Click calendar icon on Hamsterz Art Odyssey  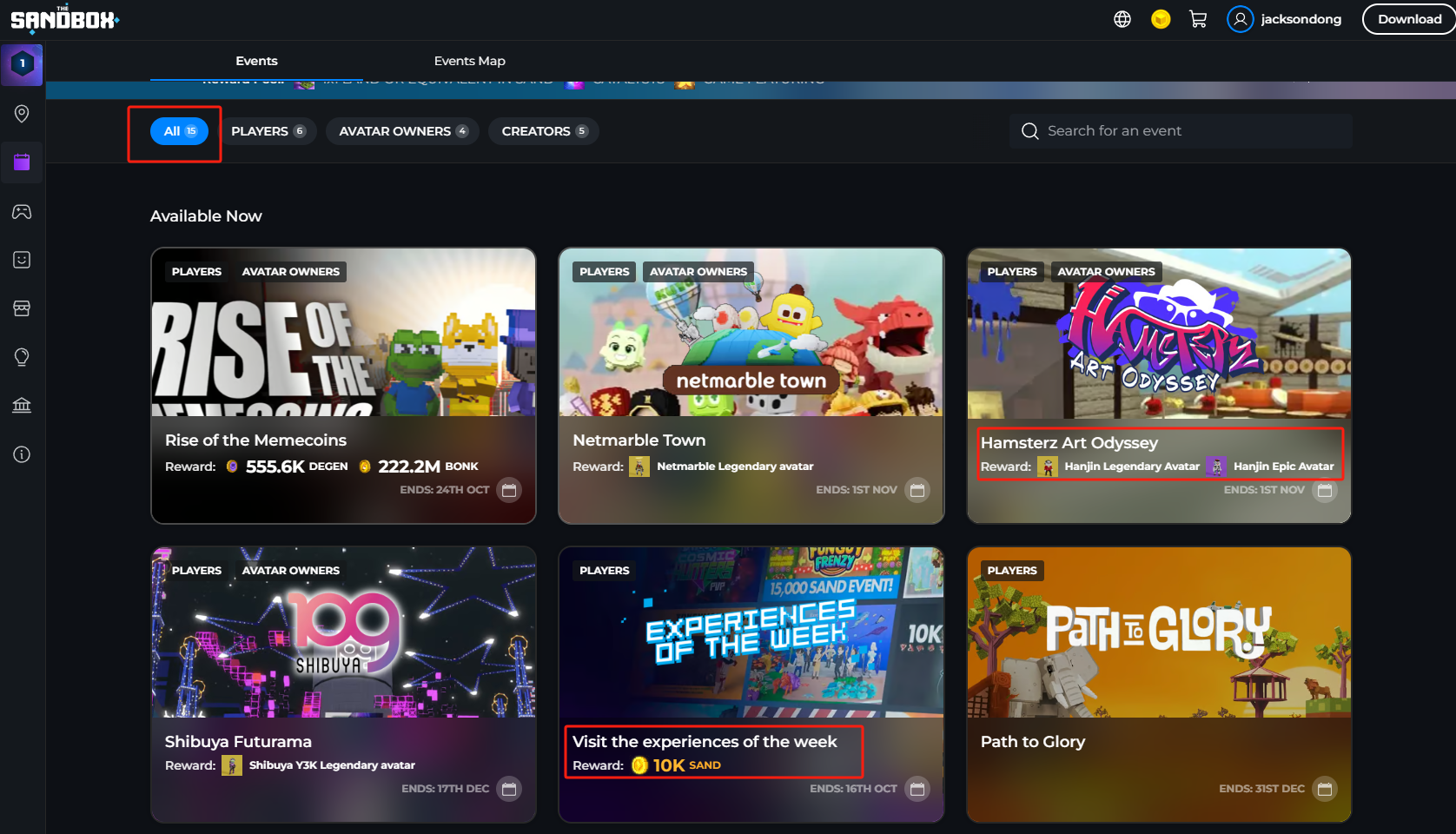tap(1325, 490)
